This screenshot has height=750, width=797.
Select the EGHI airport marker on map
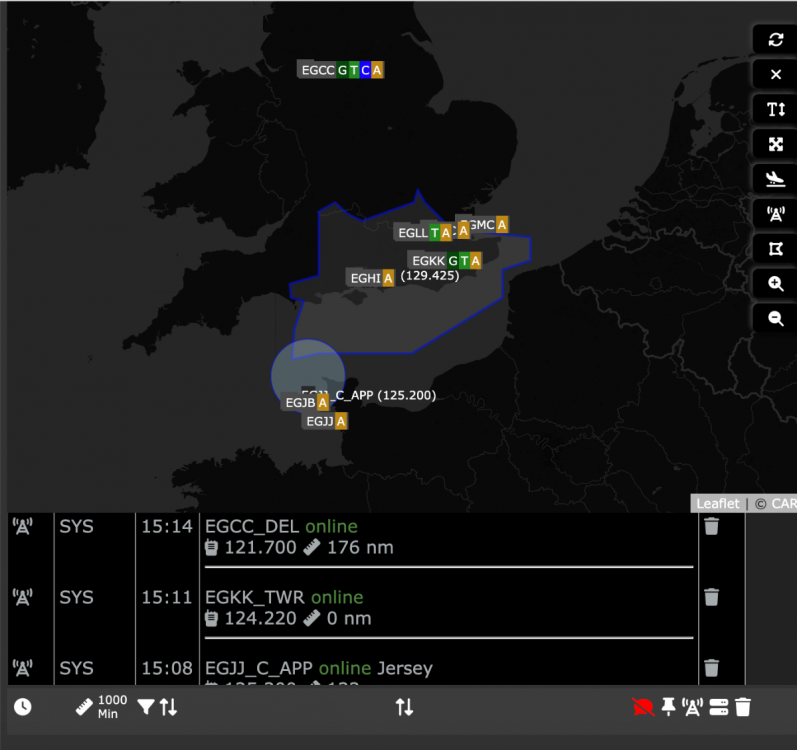[364, 278]
